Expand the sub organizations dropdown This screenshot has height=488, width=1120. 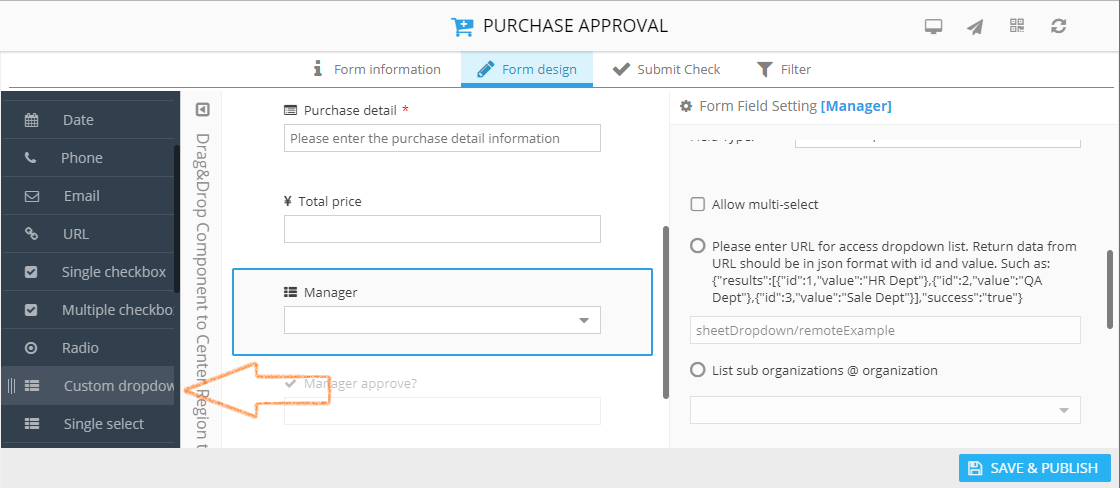(x=884, y=410)
